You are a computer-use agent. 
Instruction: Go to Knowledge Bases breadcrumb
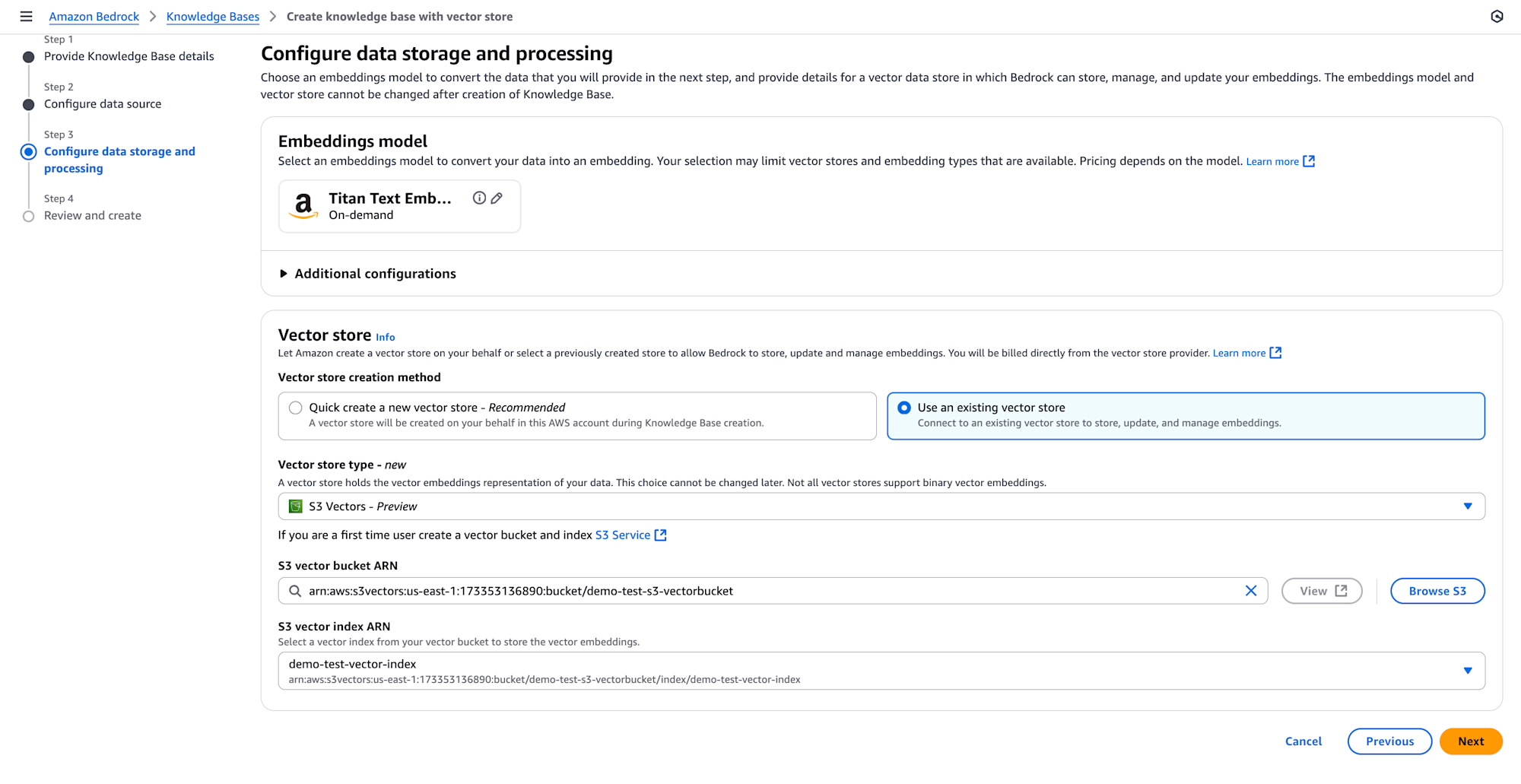pos(213,17)
